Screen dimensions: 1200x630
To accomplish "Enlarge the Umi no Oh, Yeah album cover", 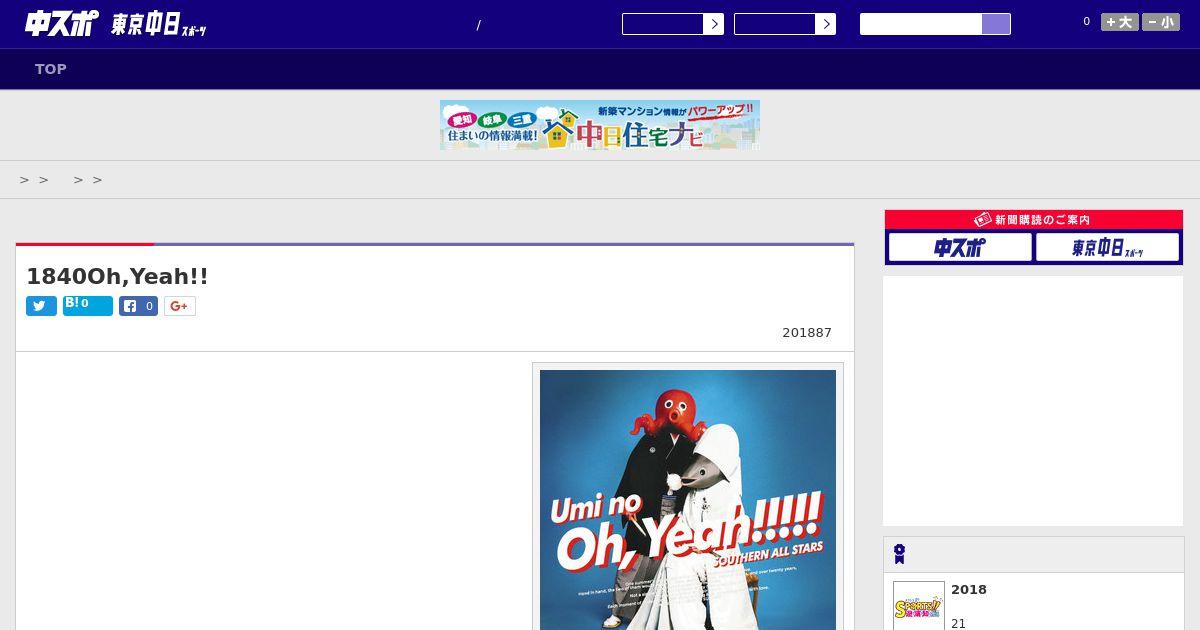I will pyautogui.click(x=688, y=500).
